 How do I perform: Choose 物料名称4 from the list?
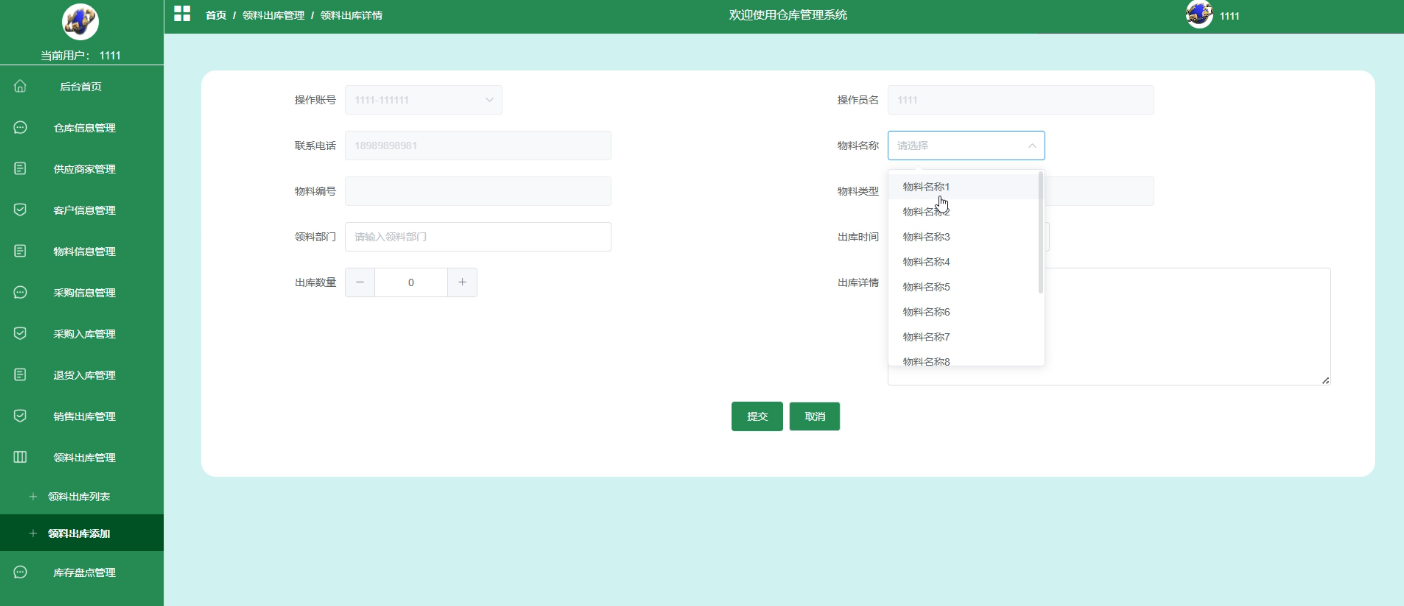tap(964, 262)
